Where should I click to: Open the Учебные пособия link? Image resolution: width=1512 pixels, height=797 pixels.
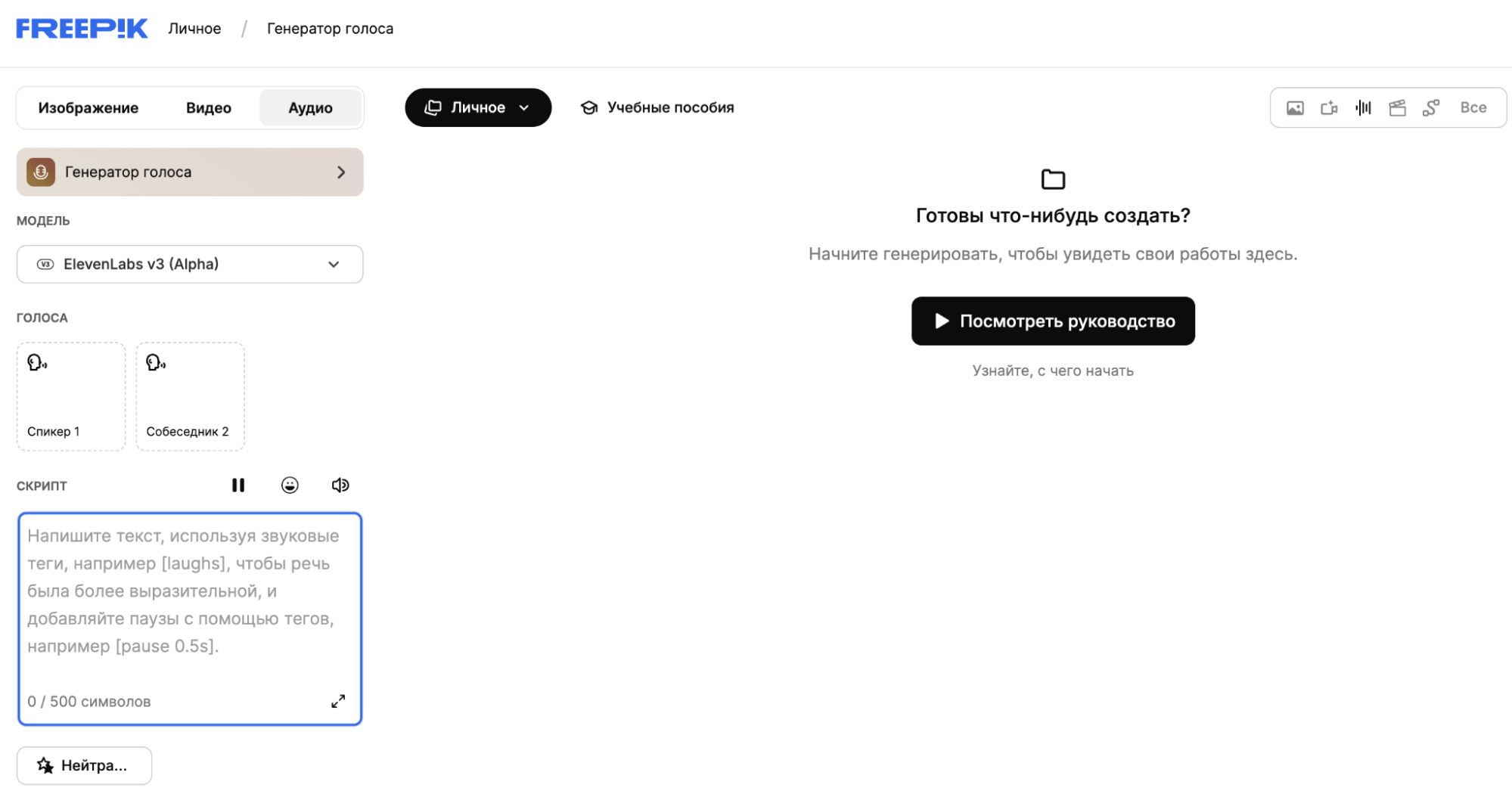pos(657,107)
